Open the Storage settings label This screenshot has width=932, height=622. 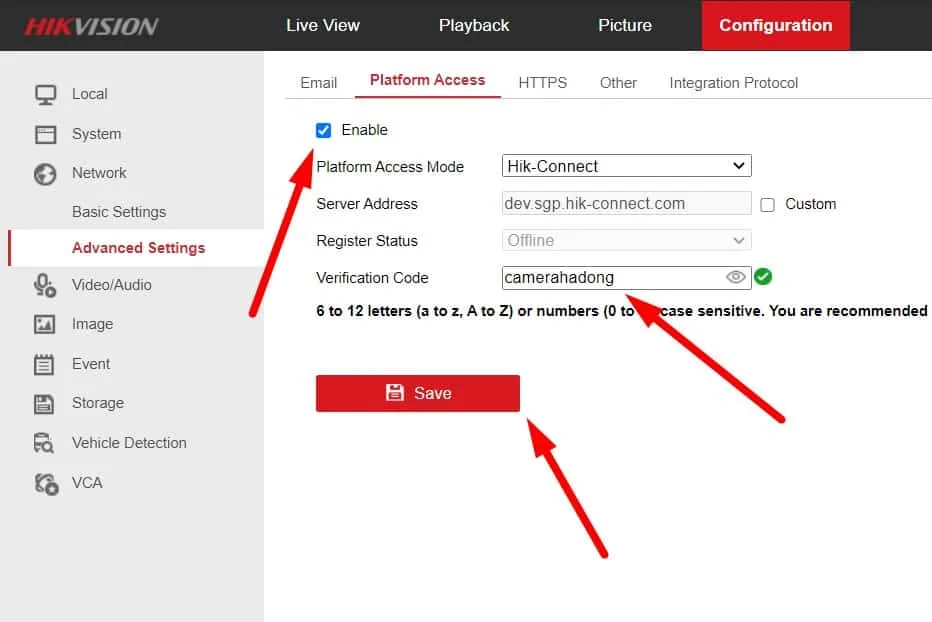click(x=98, y=403)
